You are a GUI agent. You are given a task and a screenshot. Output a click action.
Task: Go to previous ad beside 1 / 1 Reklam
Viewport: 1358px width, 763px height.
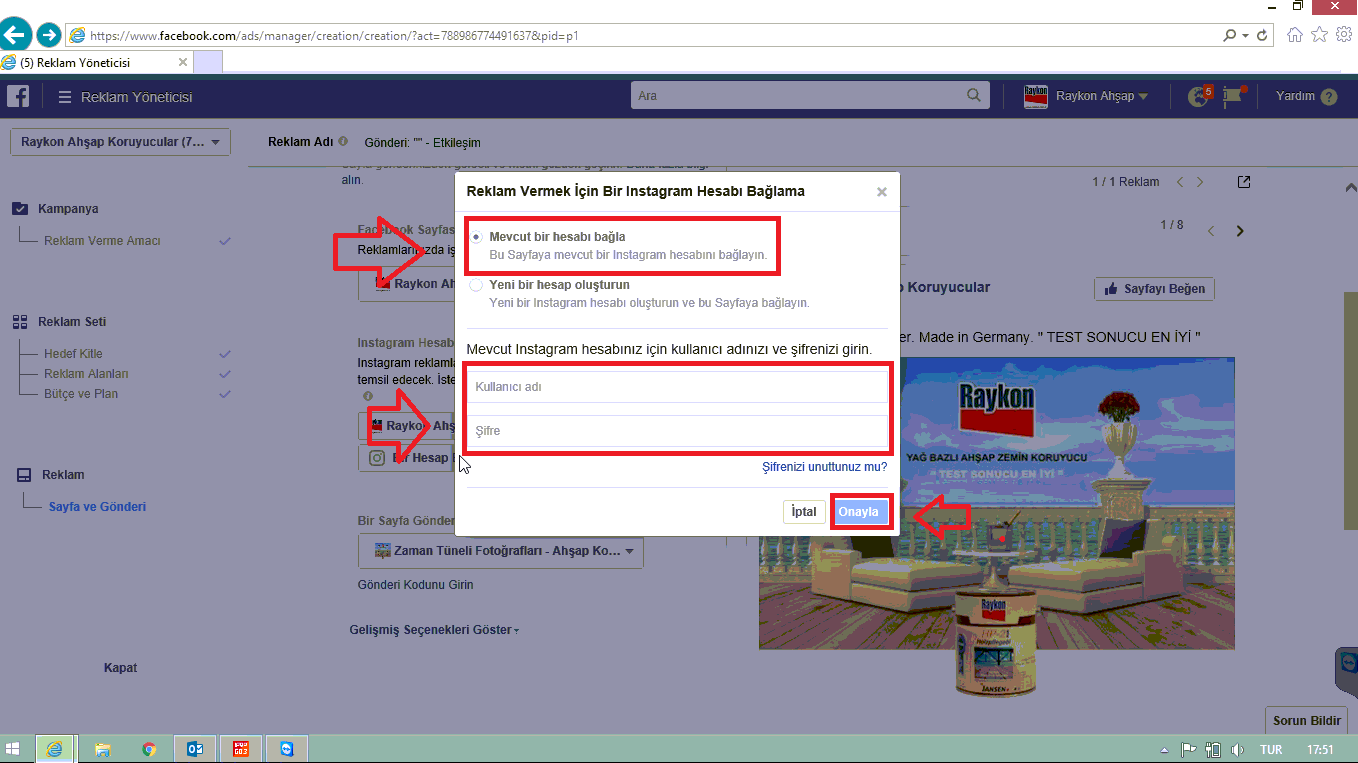(1180, 182)
